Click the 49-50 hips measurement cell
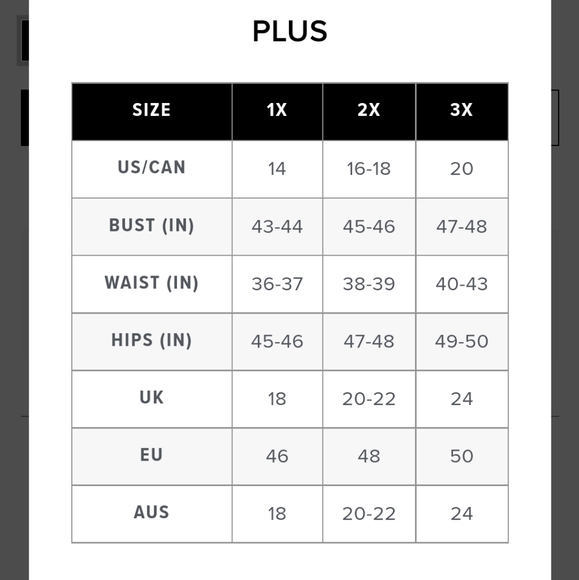The height and width of the screenshot is (580, 579). click(462, 341)
